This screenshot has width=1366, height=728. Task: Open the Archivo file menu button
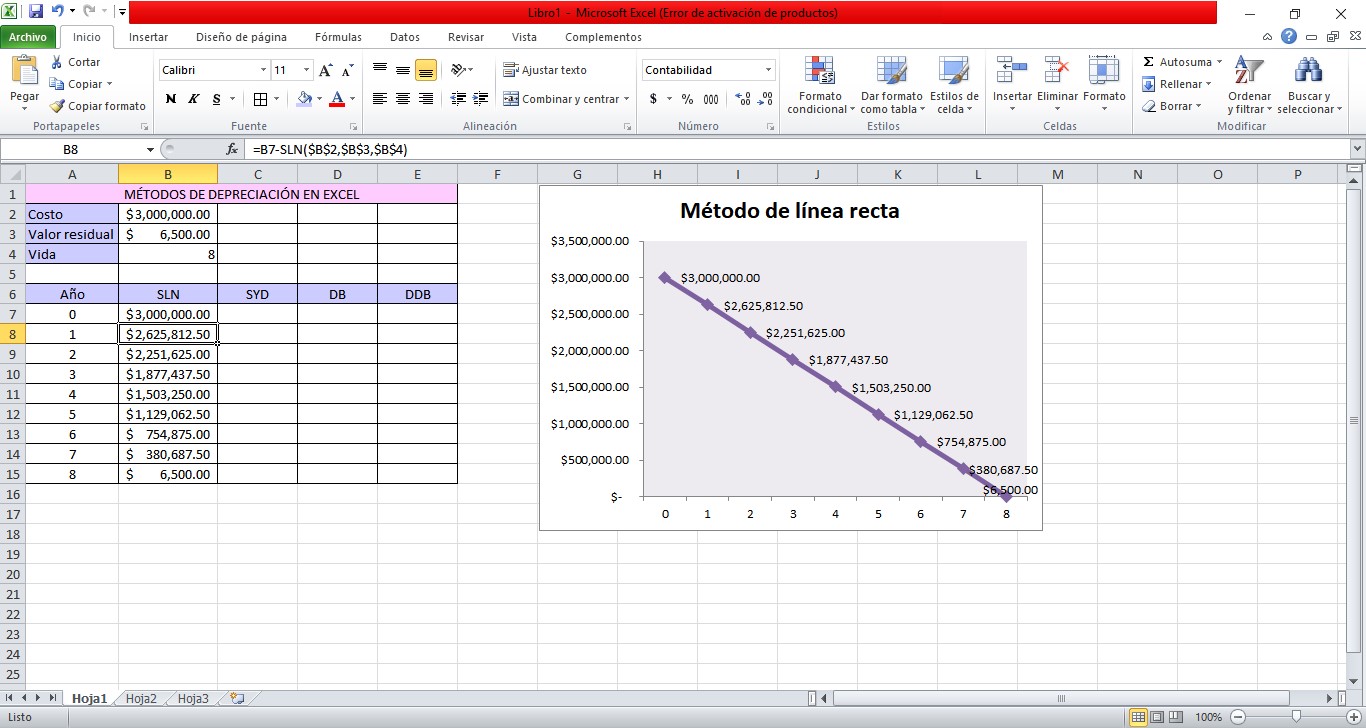click(x=28, y=37)
